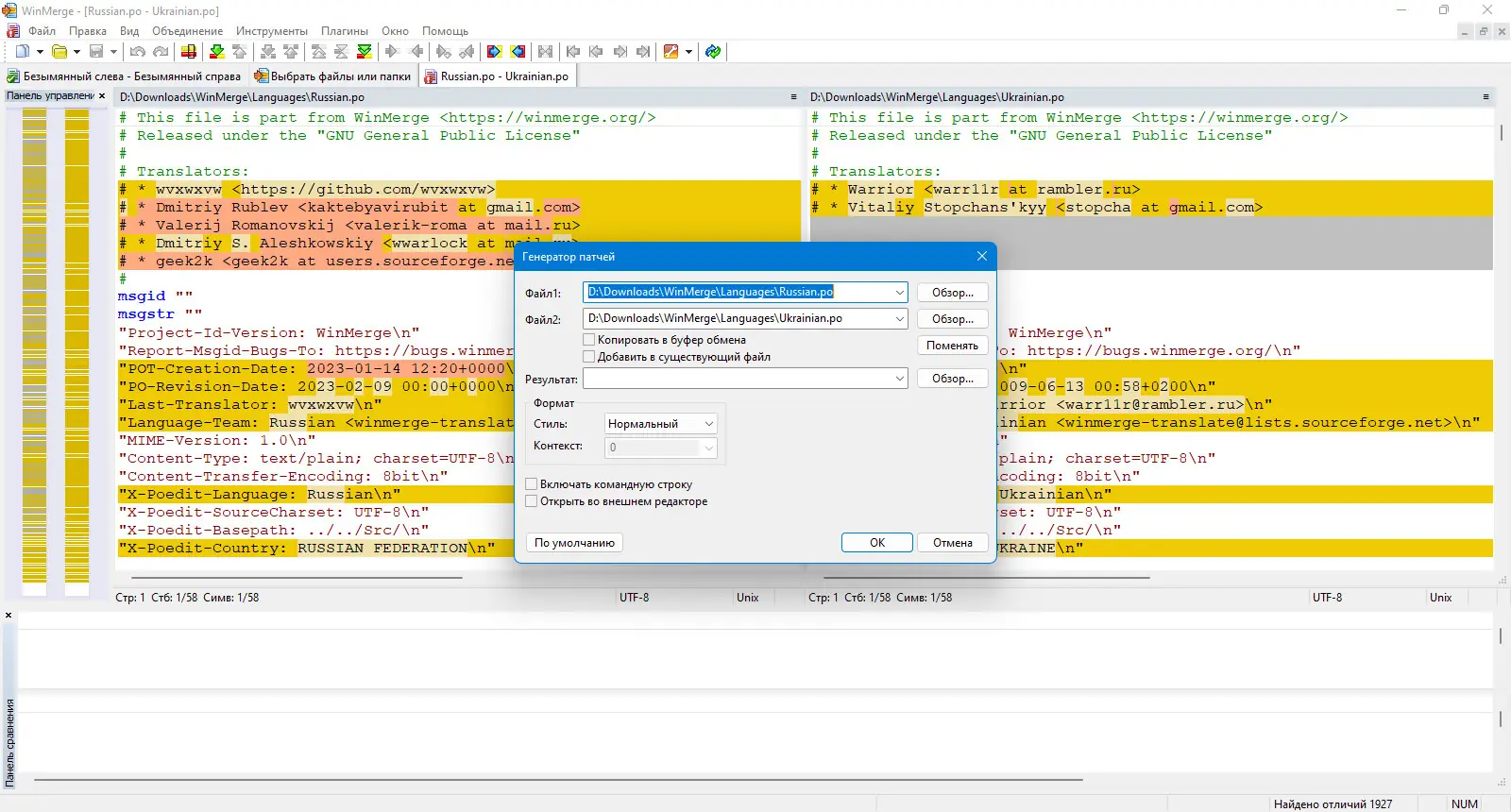Click the Auto Merge toolbar icon

click(546, 52)
